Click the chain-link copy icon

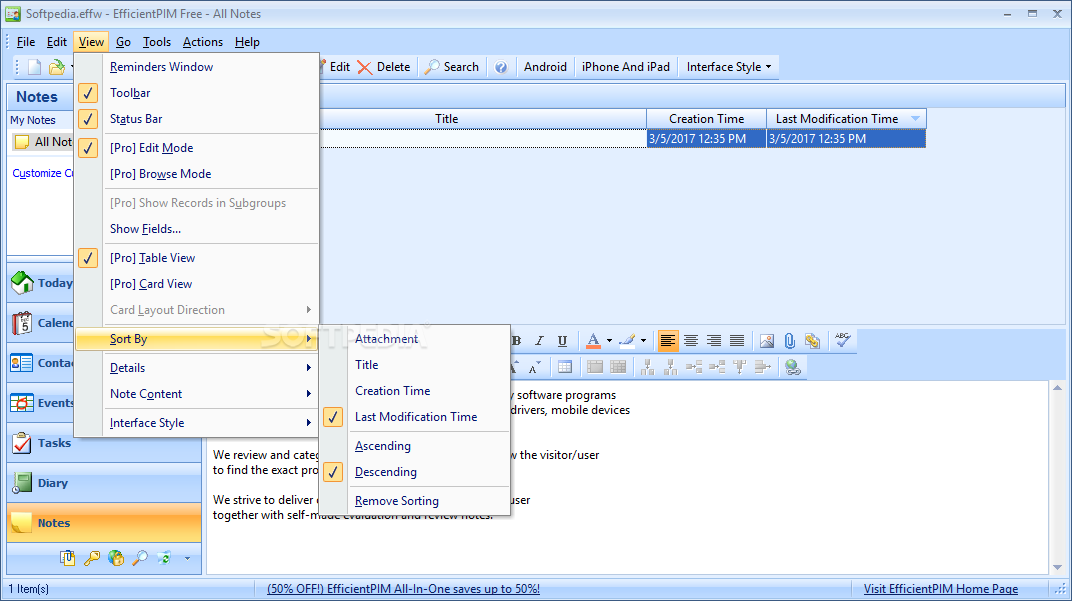812,340
